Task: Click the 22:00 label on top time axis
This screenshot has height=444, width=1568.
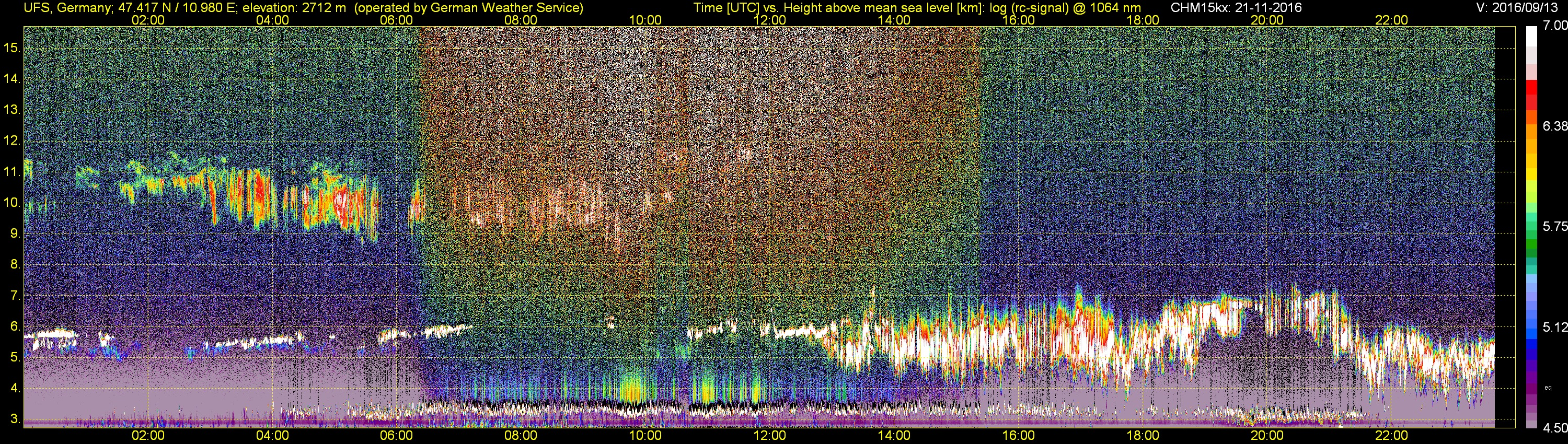Action: 1391,20
